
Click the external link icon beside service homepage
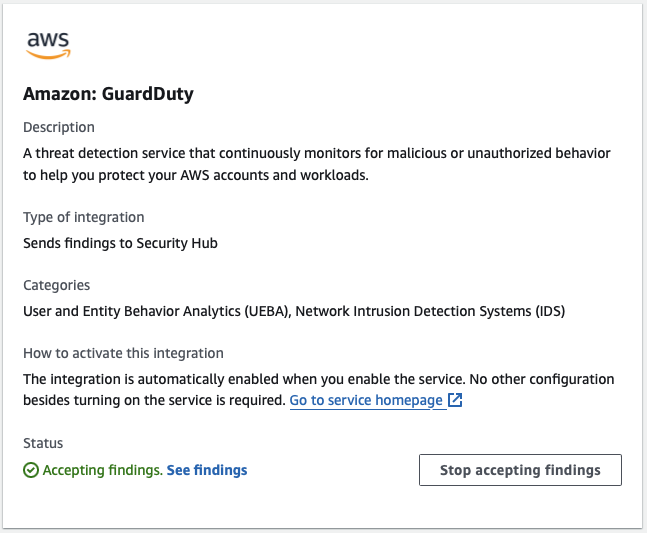point(455,400)
